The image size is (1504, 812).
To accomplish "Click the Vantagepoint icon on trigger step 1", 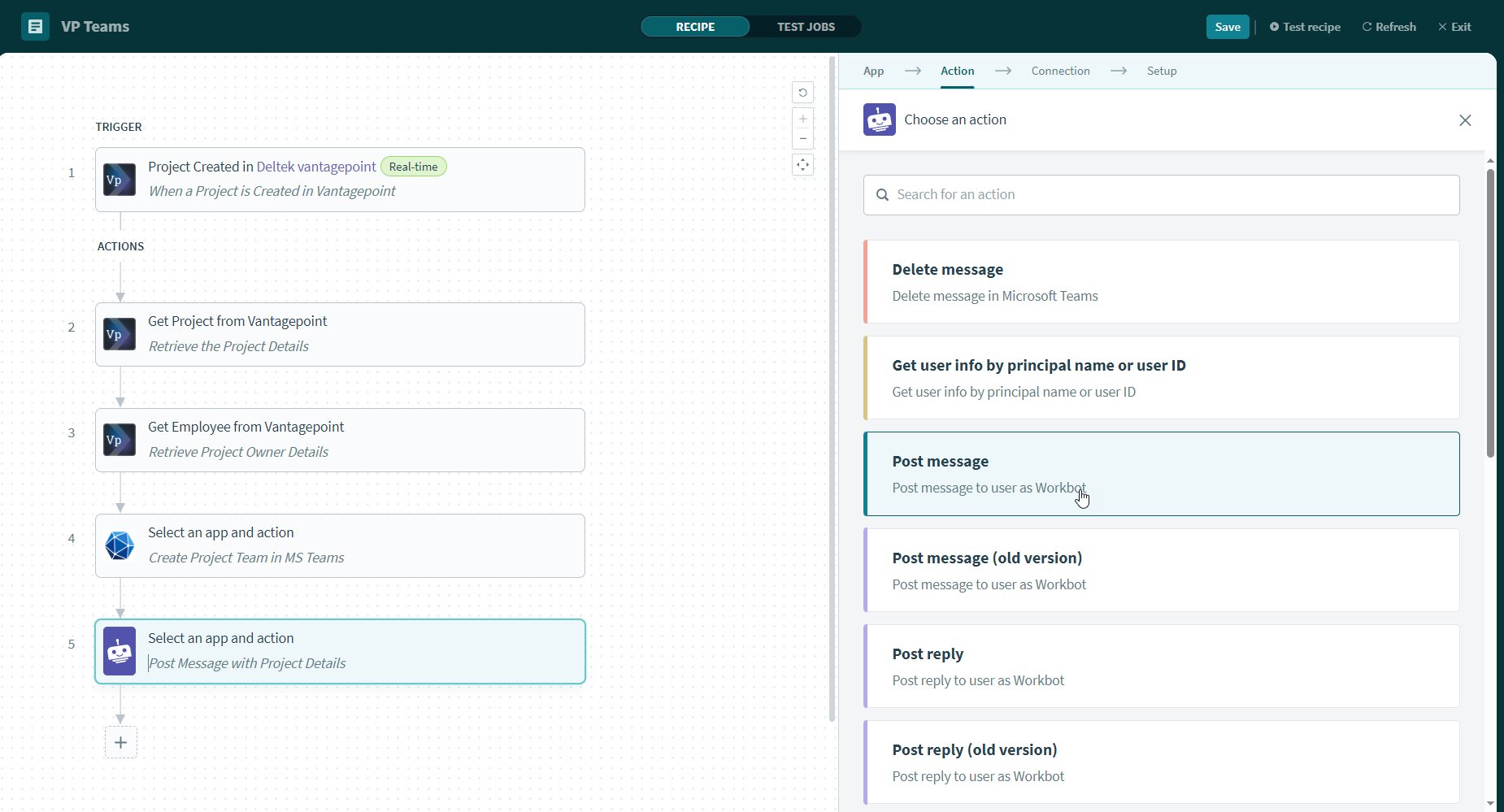I will [120, 180].
